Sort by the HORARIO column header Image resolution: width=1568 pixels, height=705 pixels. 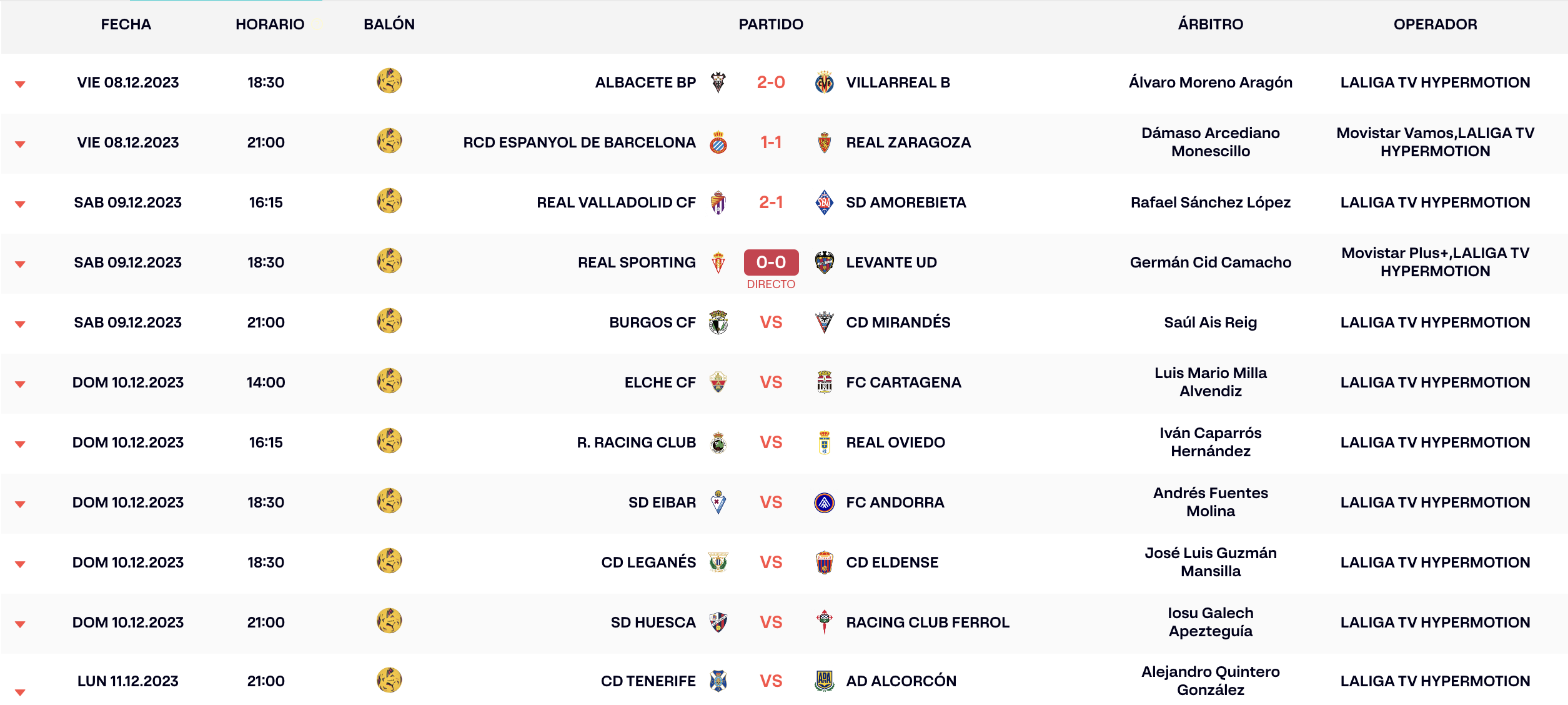coord(270,24)
